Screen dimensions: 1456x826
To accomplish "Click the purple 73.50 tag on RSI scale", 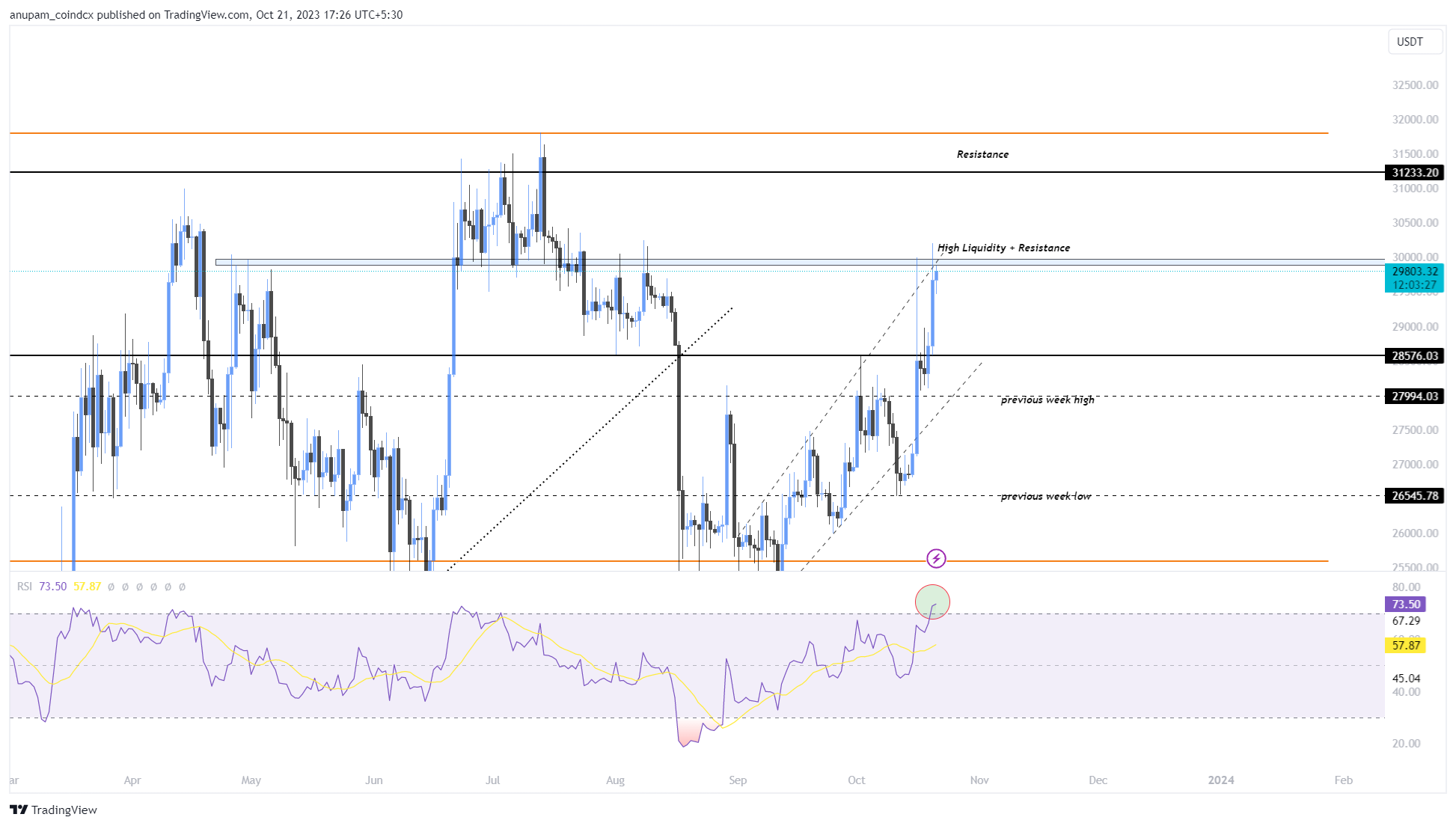I will (x=1406, y=605).
